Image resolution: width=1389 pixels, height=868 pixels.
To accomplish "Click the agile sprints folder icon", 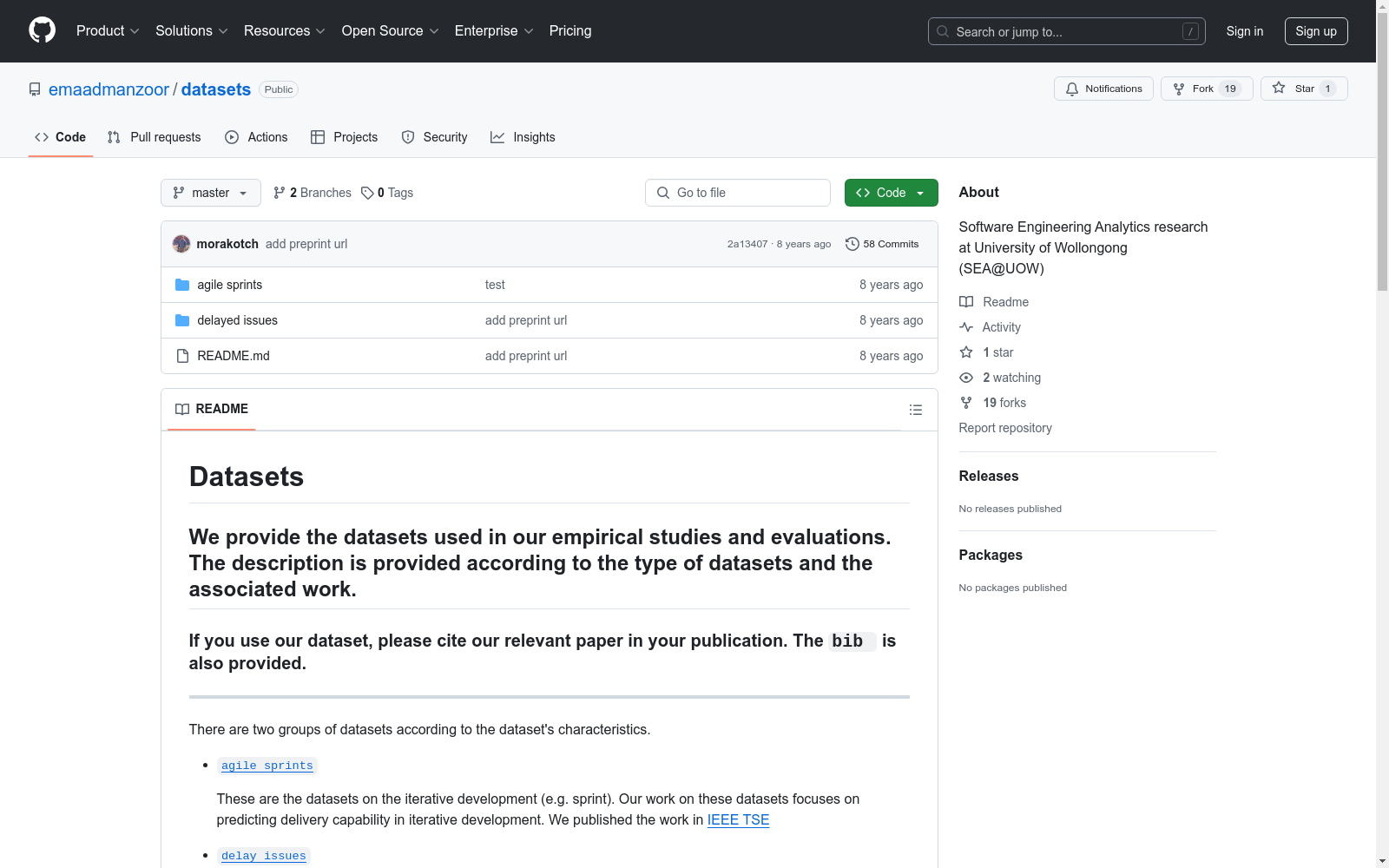I will coord(182,285).
